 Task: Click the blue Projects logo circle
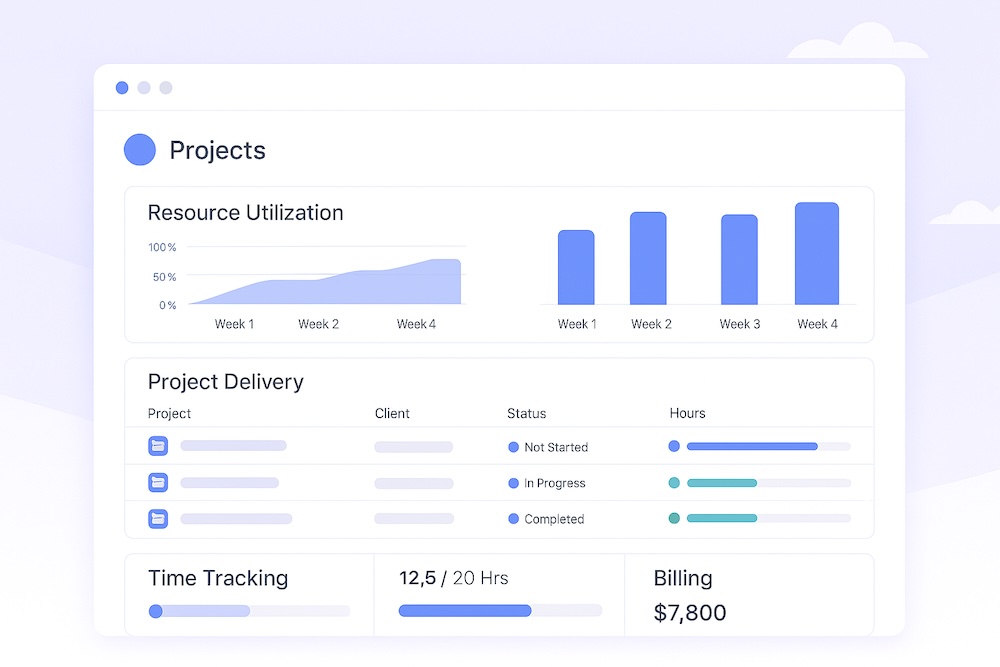pyautogui.click(x=140, y=150)
